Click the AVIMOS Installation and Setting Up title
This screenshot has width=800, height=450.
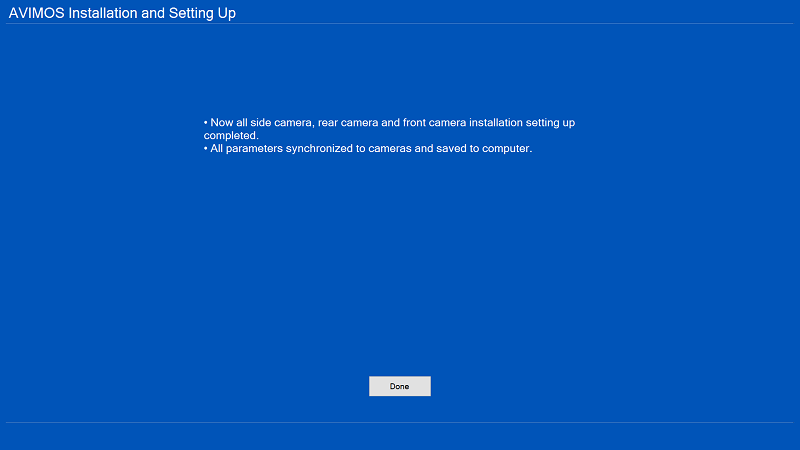(x=122, y=13)
